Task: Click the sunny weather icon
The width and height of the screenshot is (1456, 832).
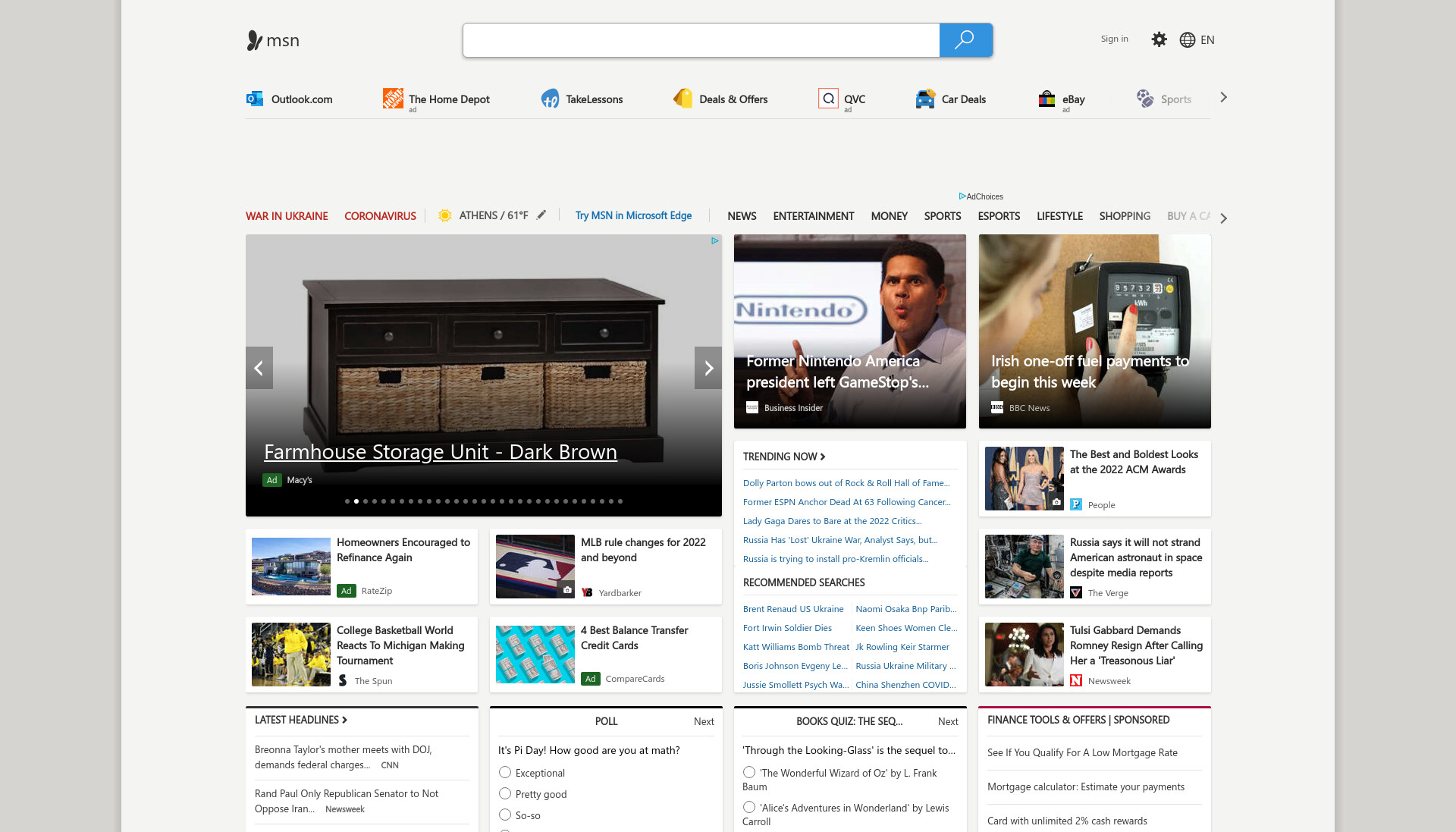Action: coord(445,215)
